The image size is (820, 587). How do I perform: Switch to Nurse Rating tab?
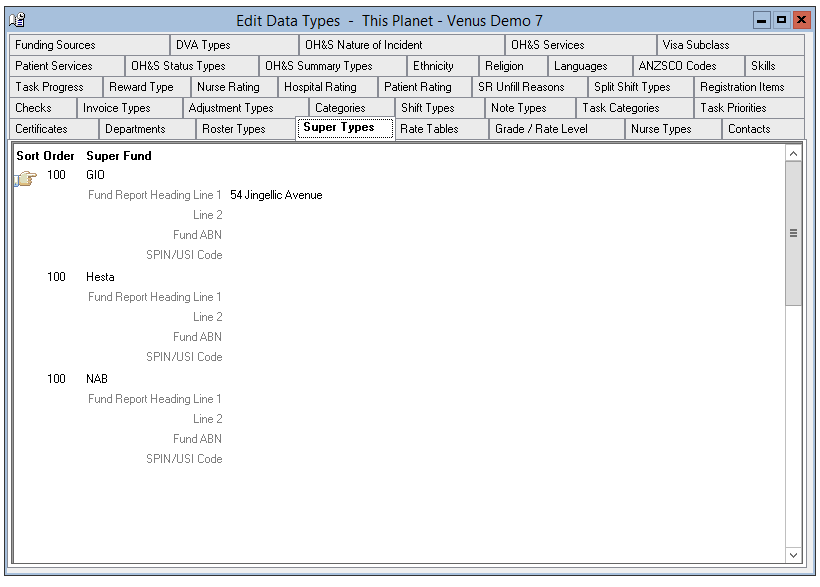pos(234,87)
